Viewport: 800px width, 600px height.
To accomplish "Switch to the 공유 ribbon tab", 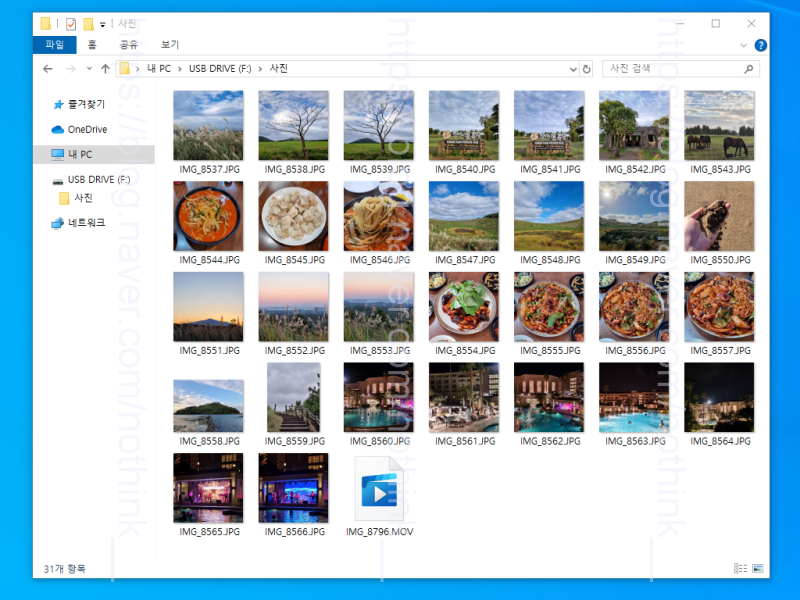I will tap(129, 44).
